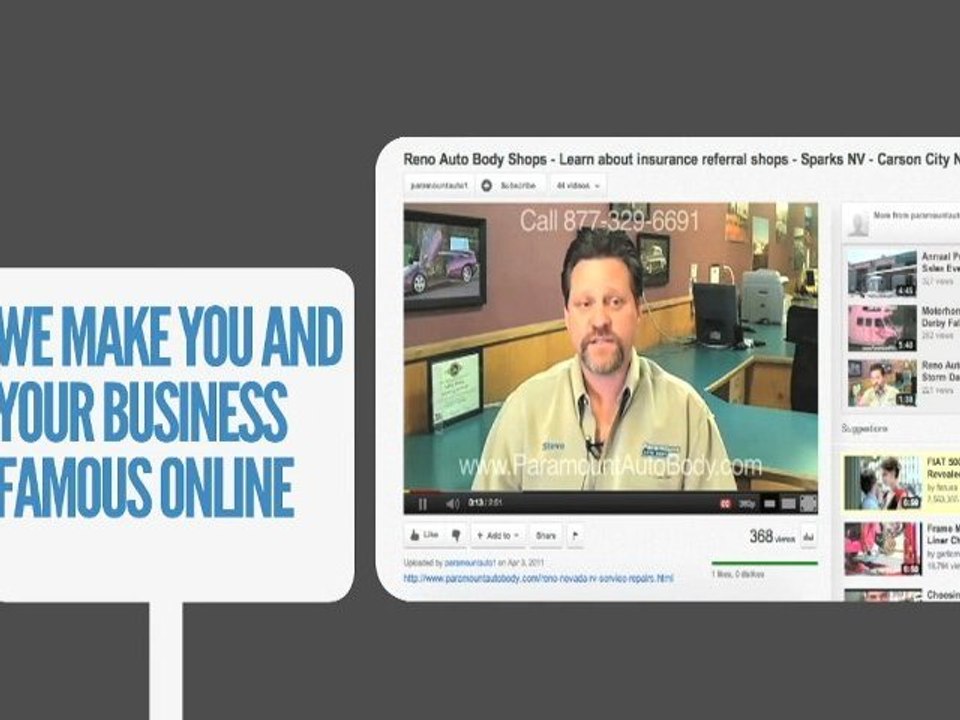
Task: Click the green likes ratio bar
Action: click(x=765, y=563)
